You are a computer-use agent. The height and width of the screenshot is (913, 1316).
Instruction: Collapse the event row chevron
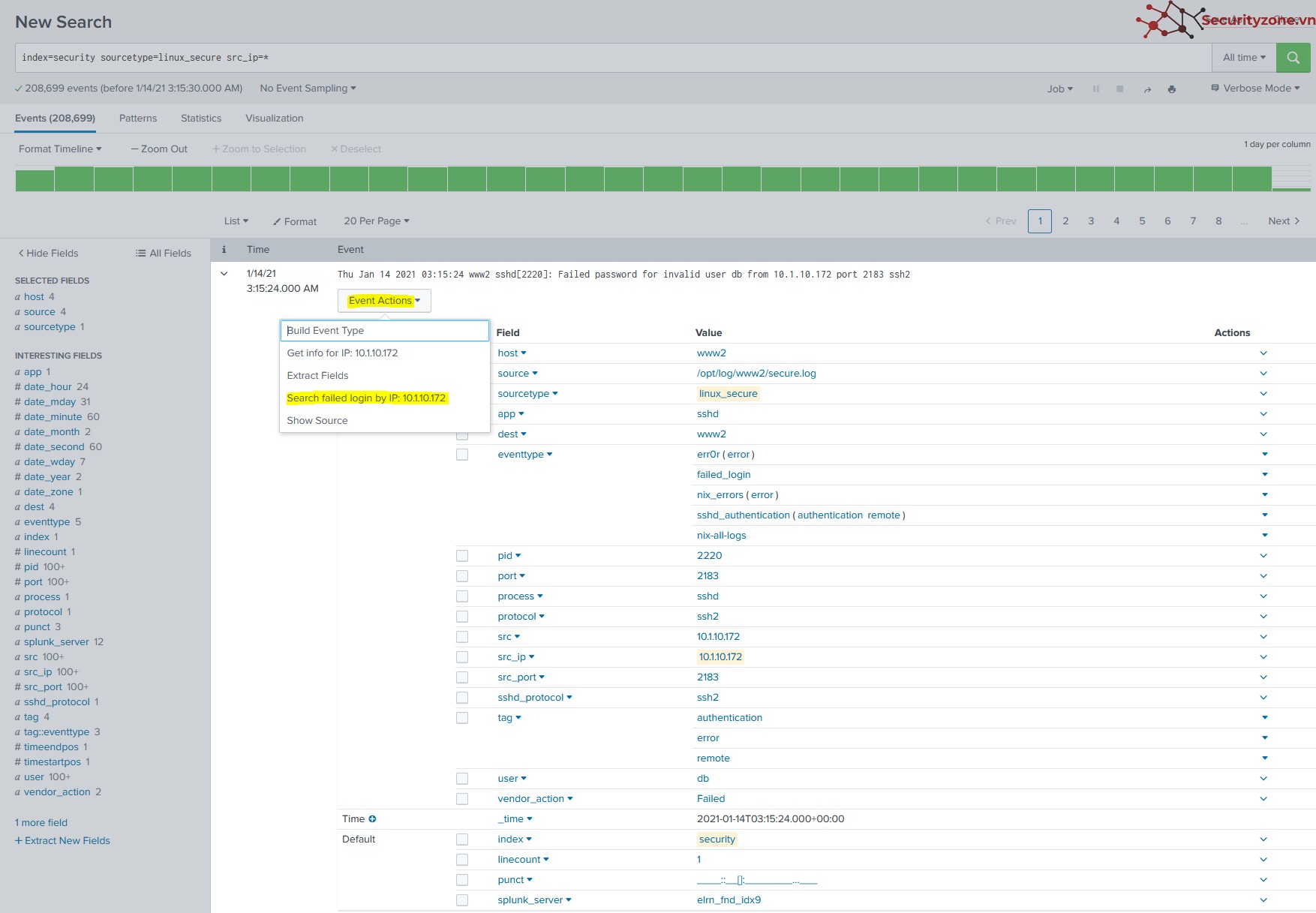pos(224,274)
